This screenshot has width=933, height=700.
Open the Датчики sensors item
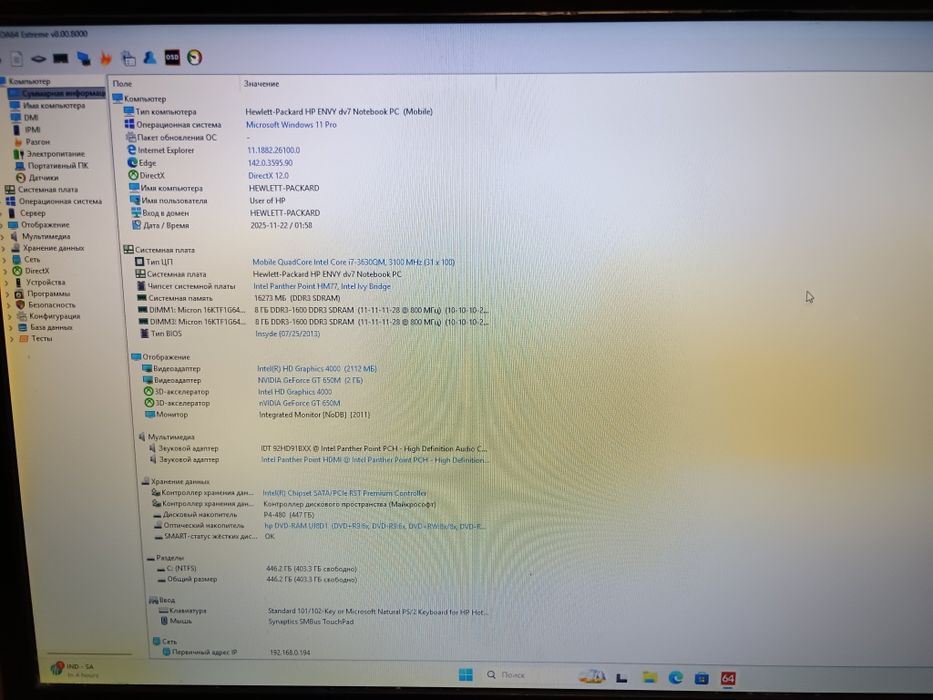tap(37, 177)
